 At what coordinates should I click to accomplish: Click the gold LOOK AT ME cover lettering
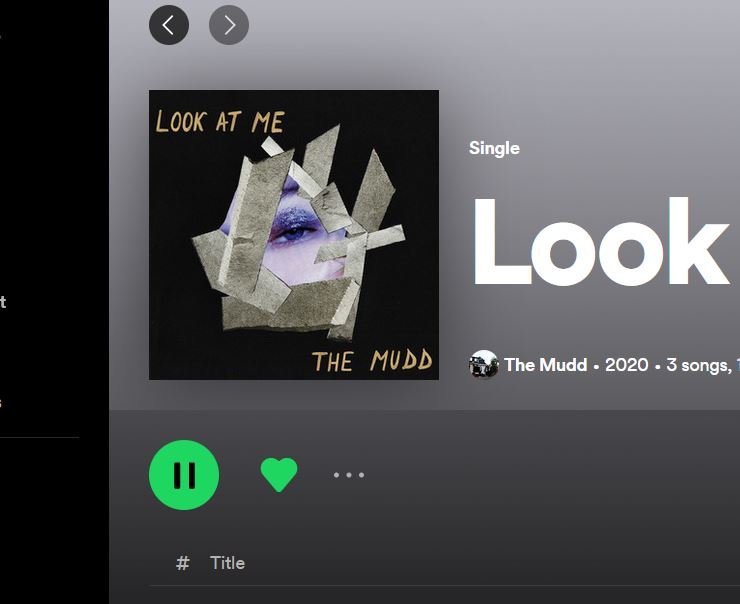(x=220, y=121)
